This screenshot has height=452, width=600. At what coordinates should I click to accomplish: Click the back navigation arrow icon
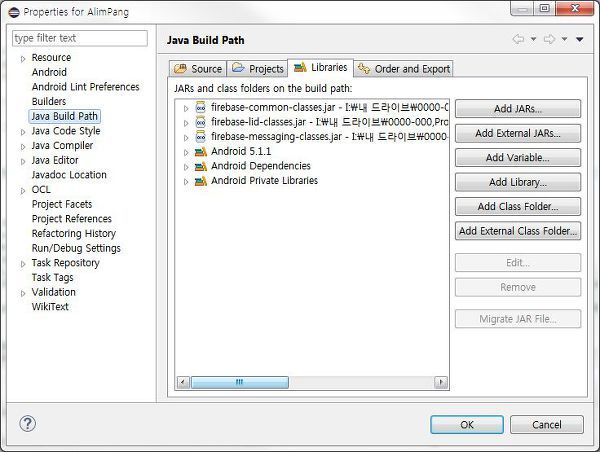pyautogui.click(x=518, y=39)
